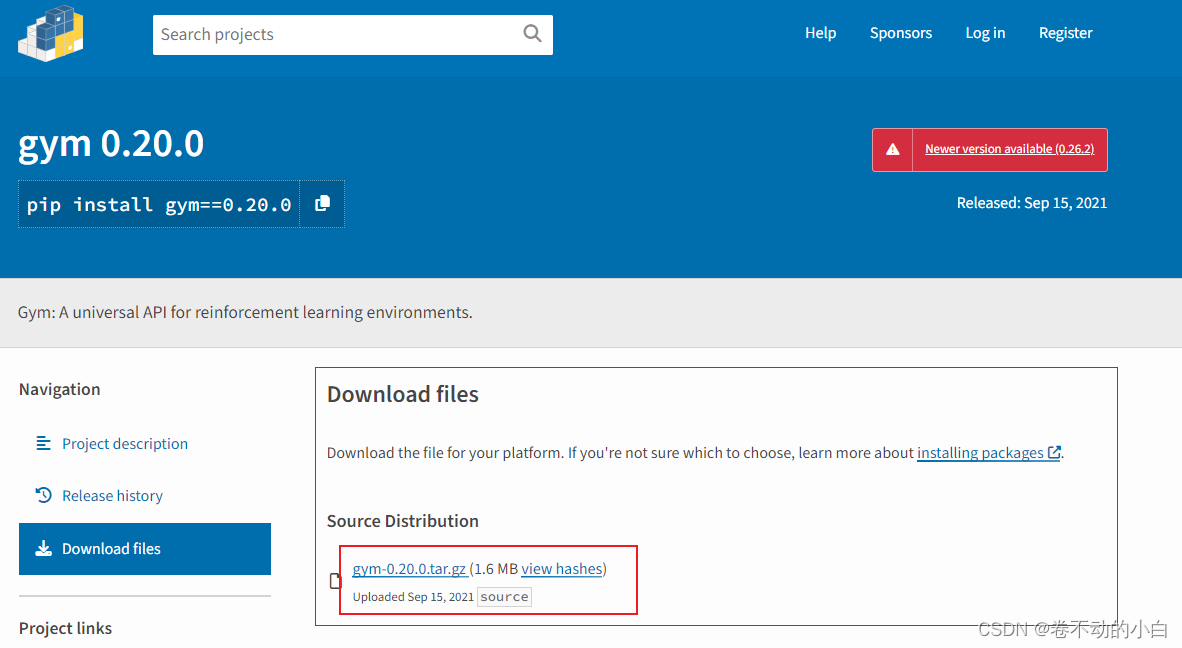Click the view hashes link

tap(562, 569)
